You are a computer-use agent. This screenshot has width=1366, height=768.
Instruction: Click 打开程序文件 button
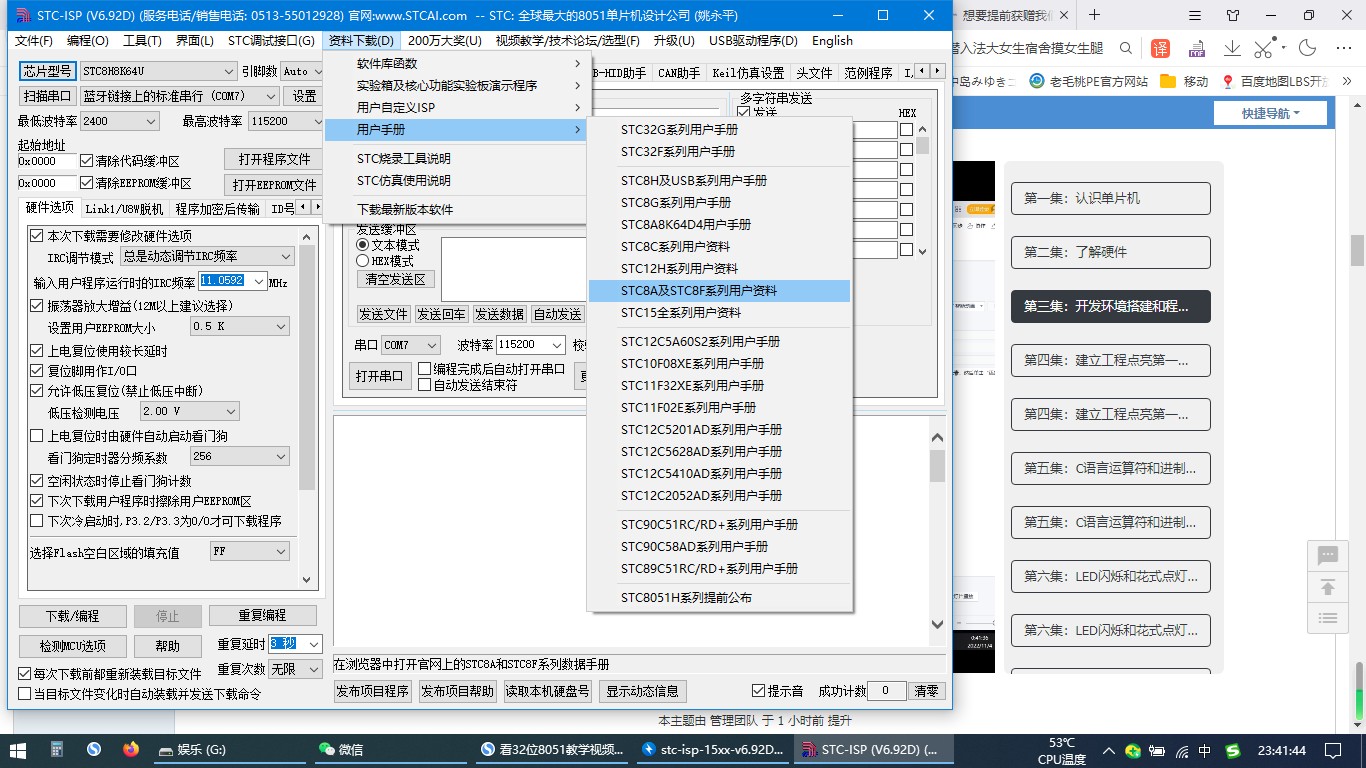point(274,159)
